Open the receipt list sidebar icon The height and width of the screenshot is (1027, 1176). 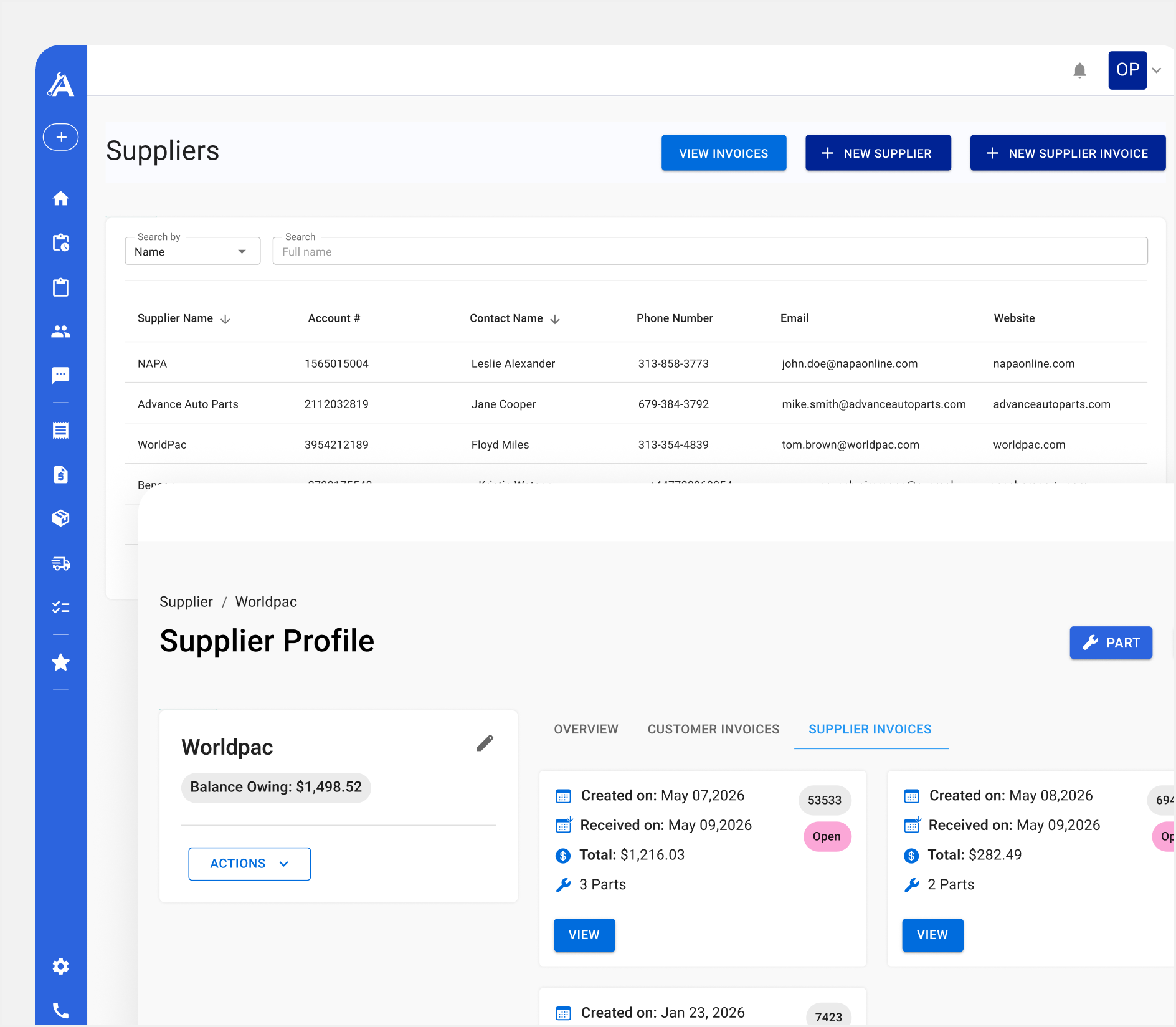pos(60,431)
